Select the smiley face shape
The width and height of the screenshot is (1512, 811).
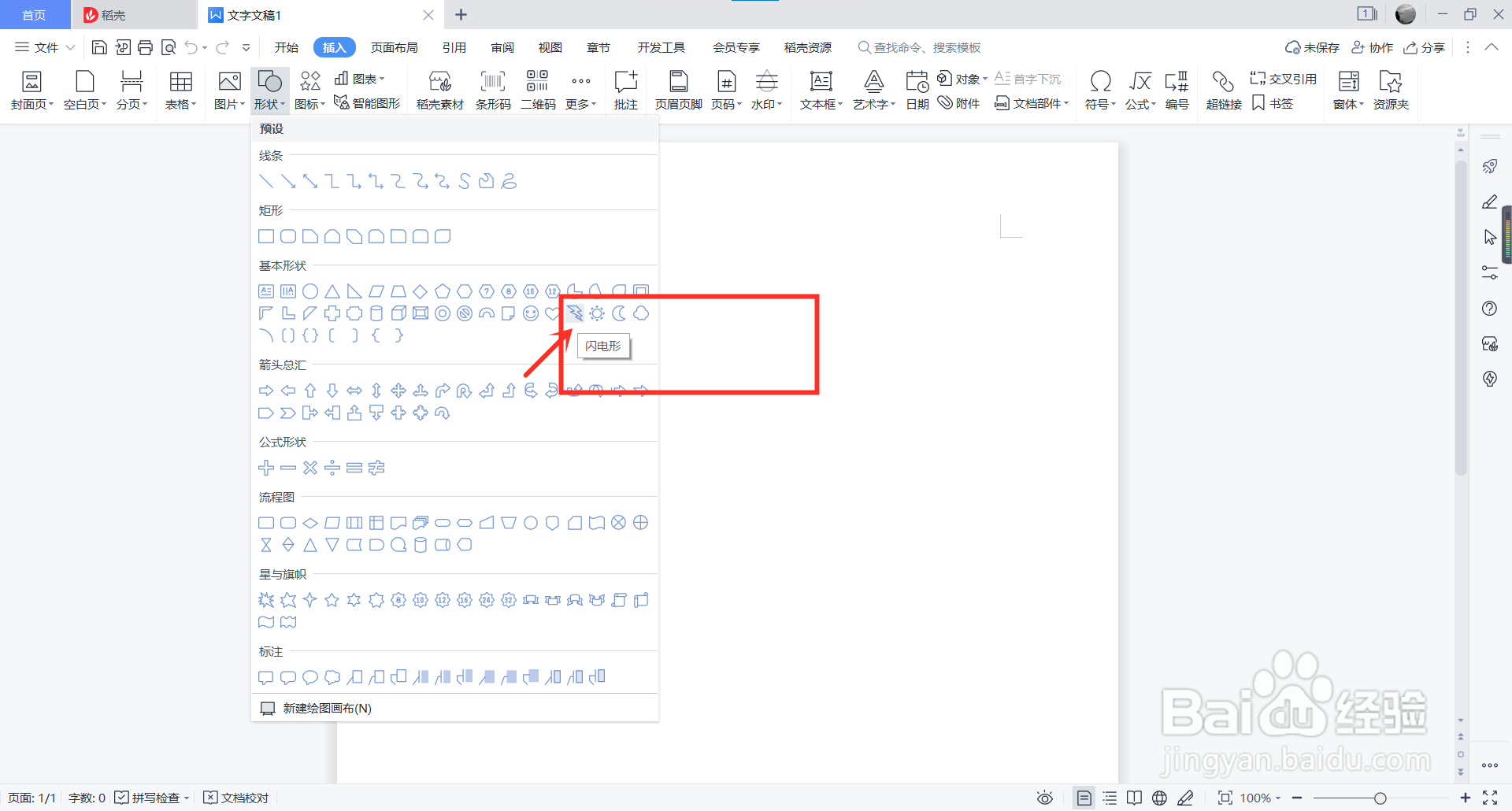coord(531,313)
